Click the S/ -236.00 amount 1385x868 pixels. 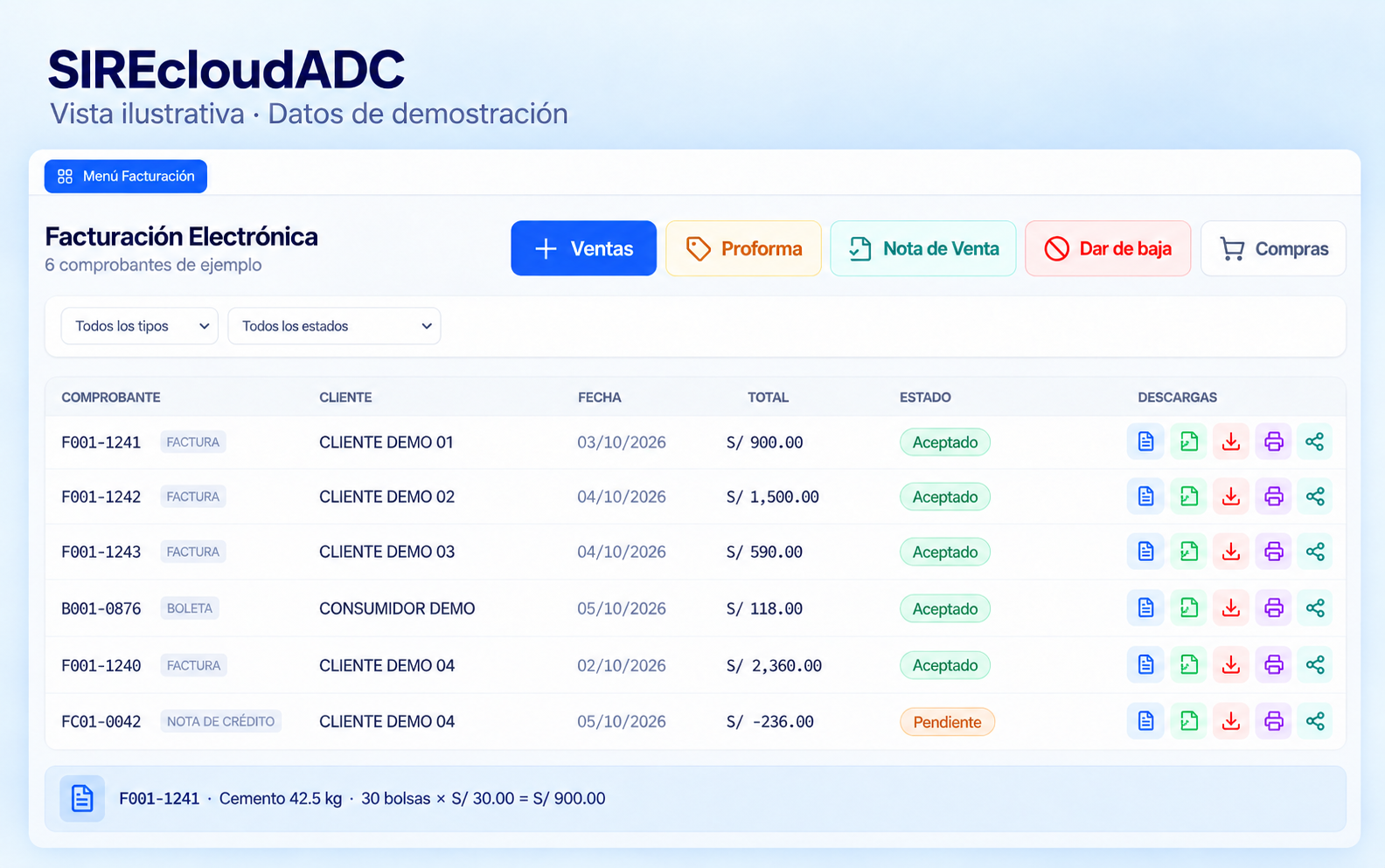point(769,722)
